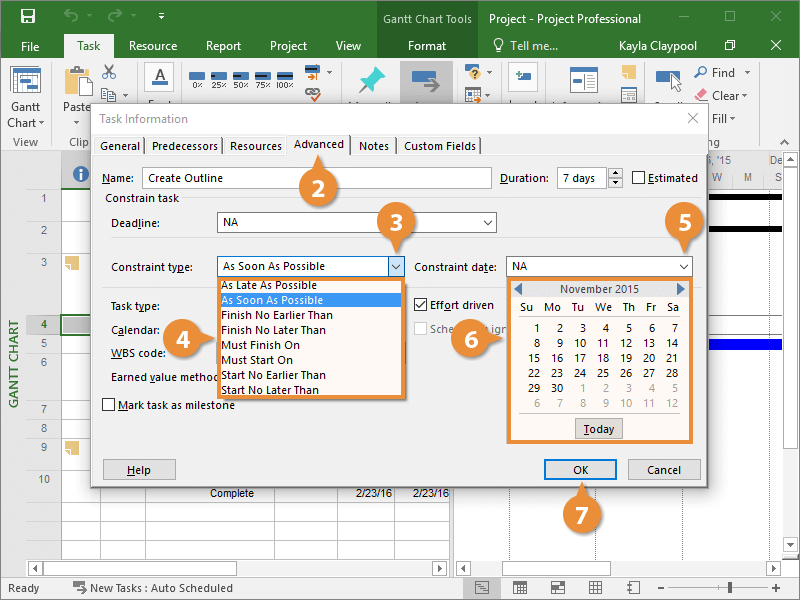800x600 pixels.
Task: Open the Resource ribbon tab
Action: 153,46
